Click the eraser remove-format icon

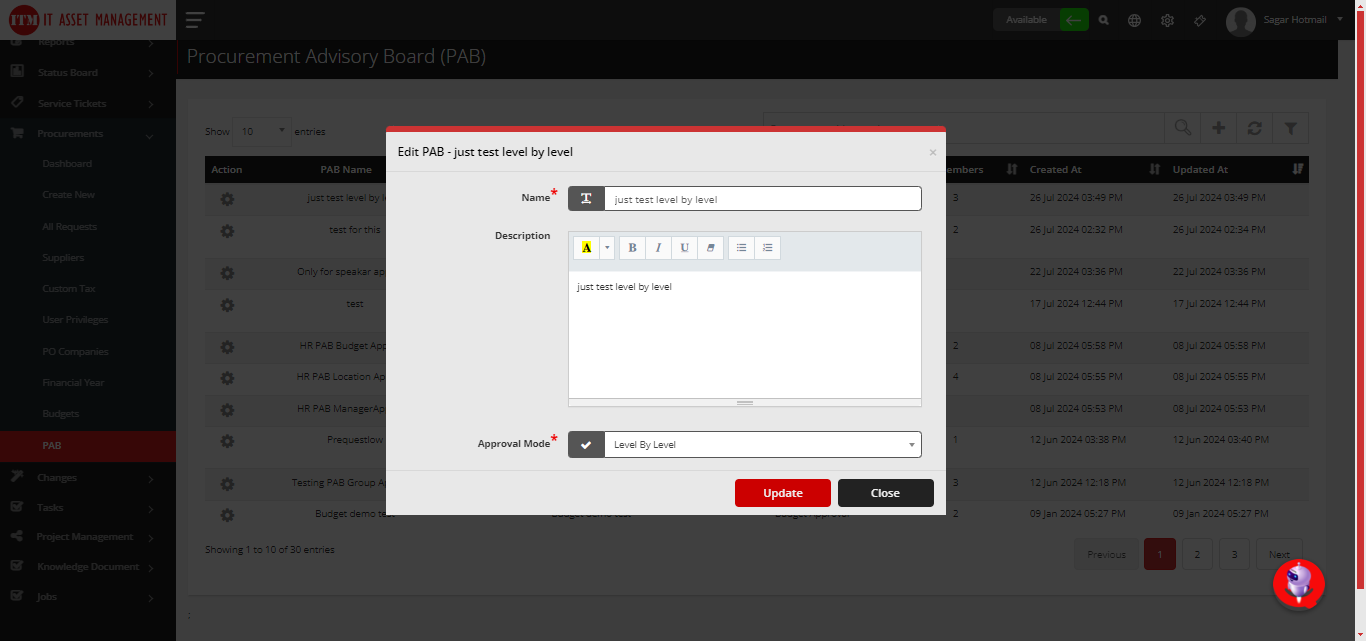point(710,247)
